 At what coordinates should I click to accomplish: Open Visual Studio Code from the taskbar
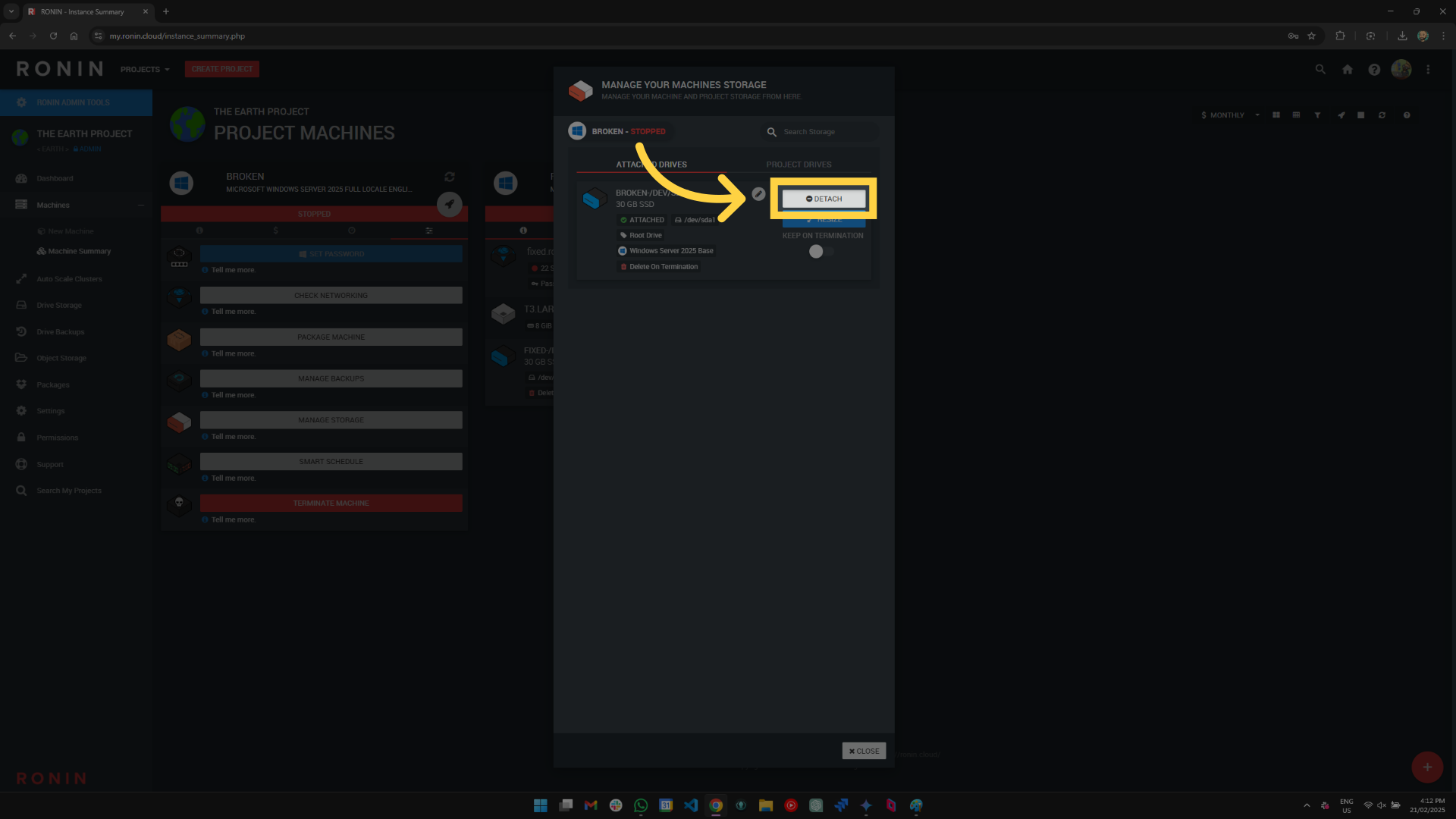[690, 805]
